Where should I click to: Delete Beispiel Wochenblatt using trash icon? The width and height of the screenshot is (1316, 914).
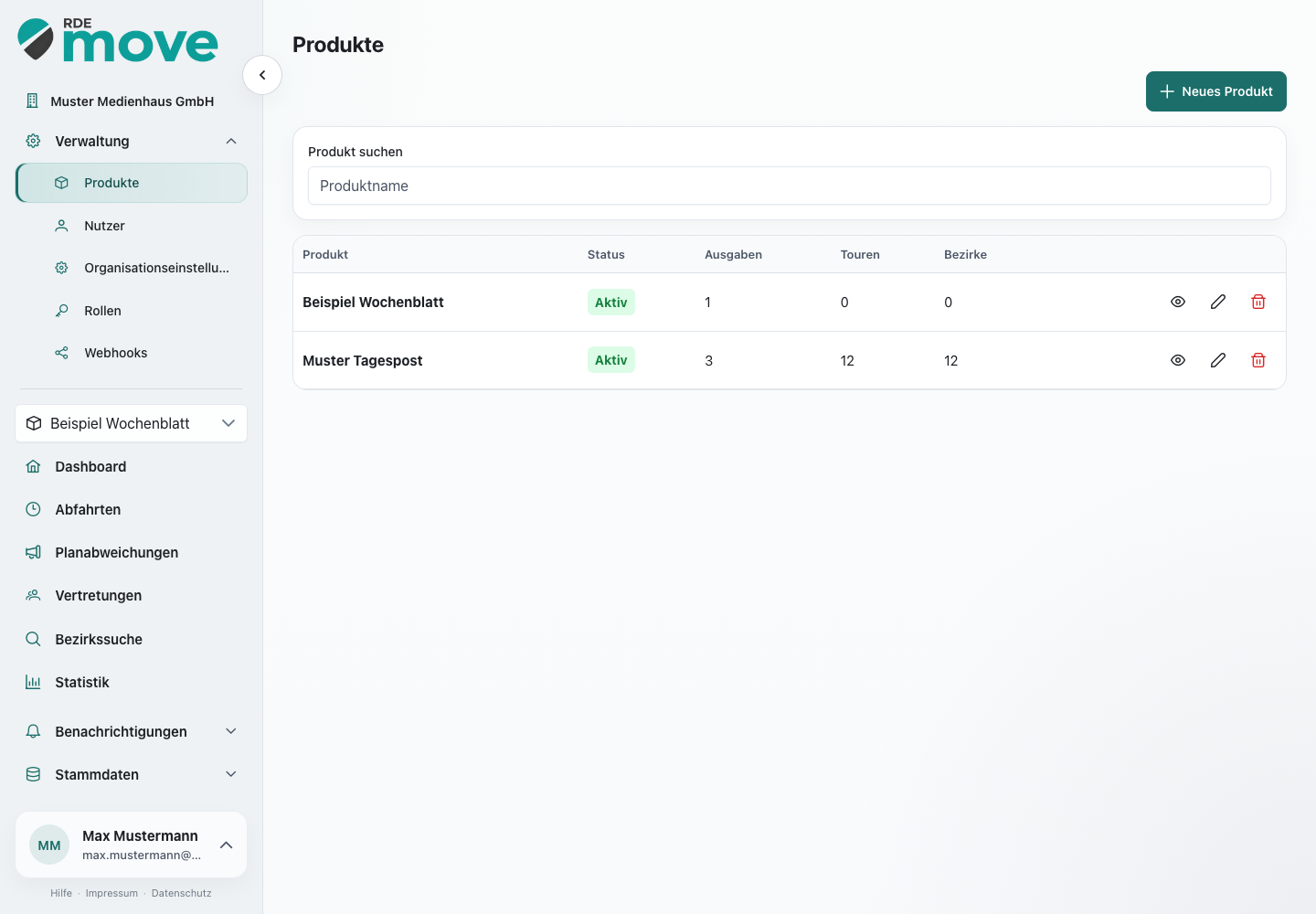1258,302
